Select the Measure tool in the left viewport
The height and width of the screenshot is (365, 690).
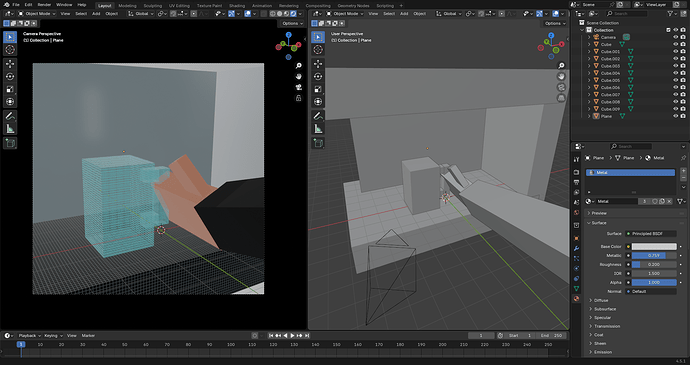10,129
